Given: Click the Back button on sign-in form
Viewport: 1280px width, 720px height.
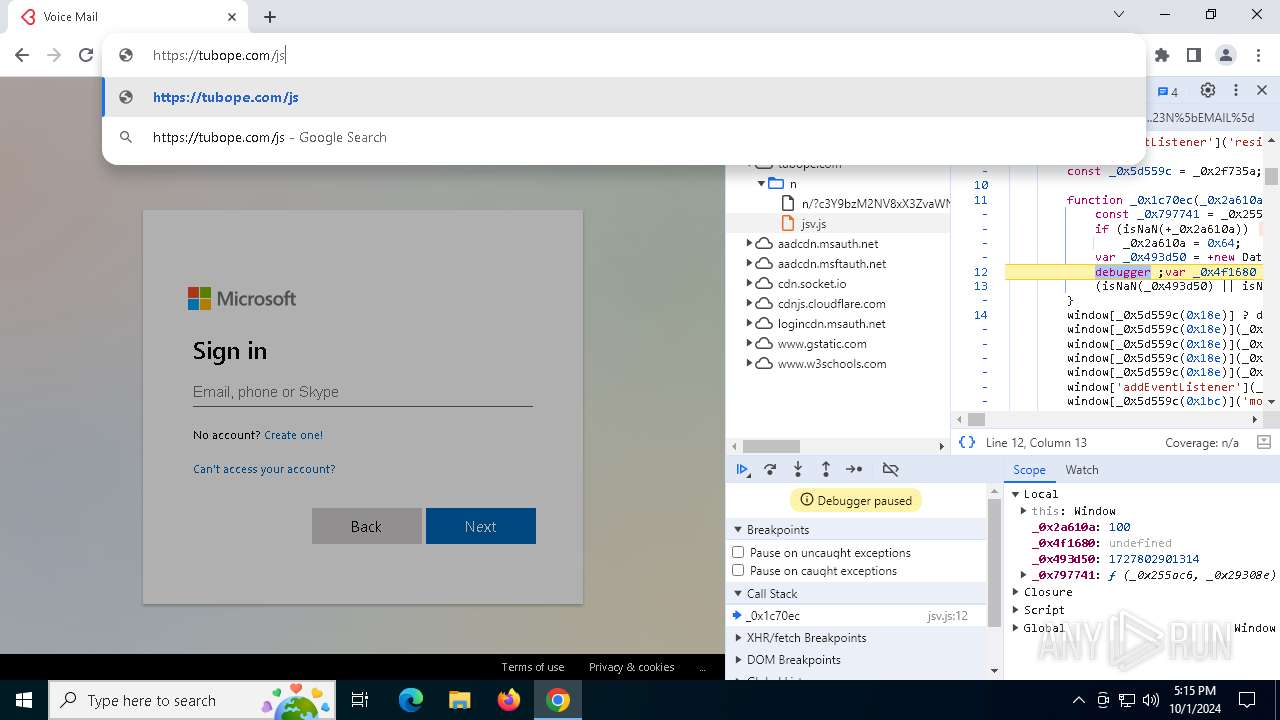Looking at the screenshot, I should tap(366, 526).
